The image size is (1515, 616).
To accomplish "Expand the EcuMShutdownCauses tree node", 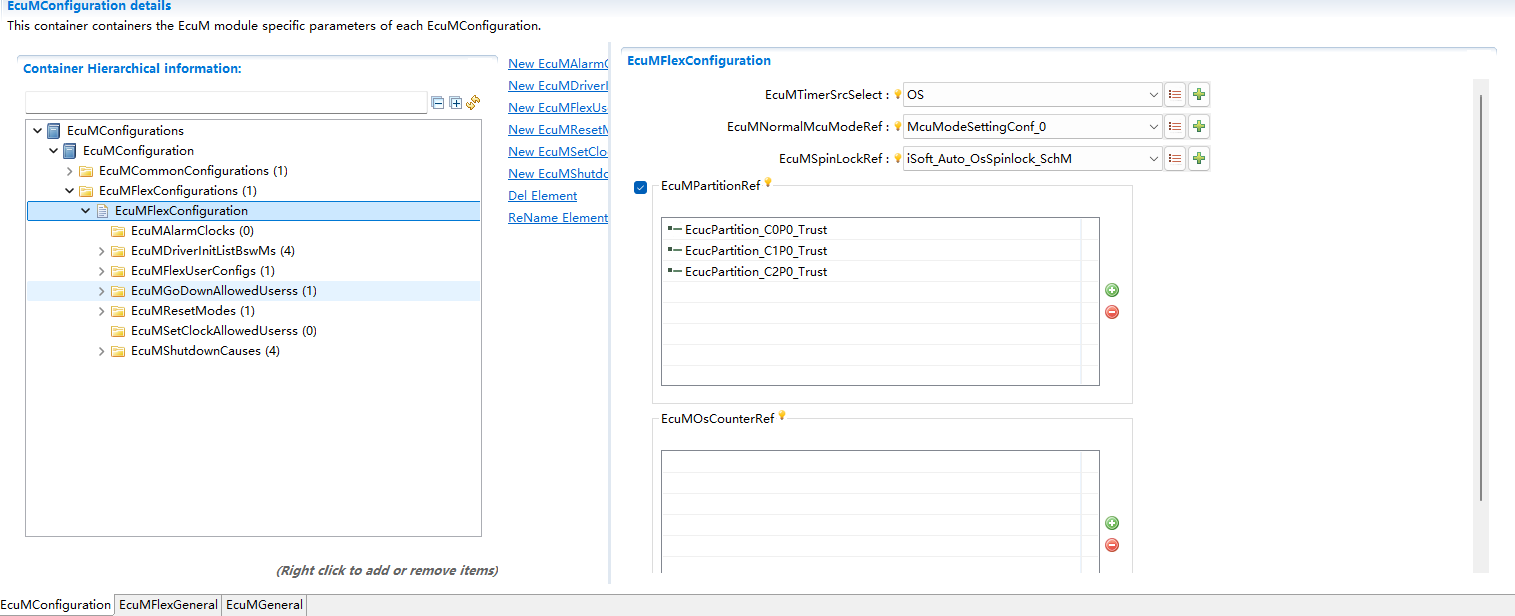I will coord(102,351).
